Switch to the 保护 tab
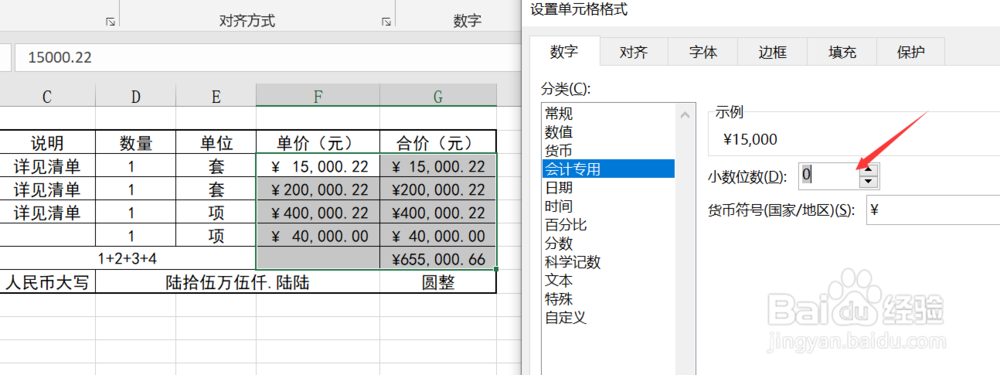This screenshot has width=1000, height=375. [911, 52]
